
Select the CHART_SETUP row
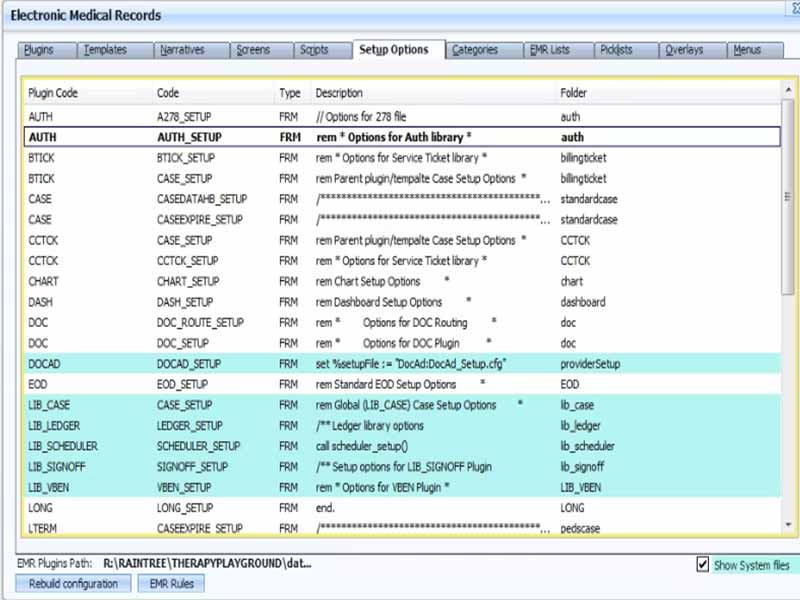pos(187,282)
